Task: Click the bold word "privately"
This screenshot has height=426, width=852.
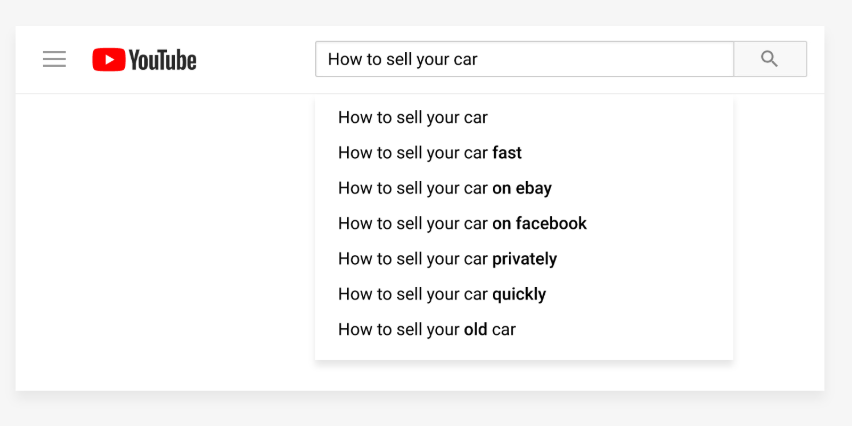Action: pyautogui.click(x=525, y=259)
